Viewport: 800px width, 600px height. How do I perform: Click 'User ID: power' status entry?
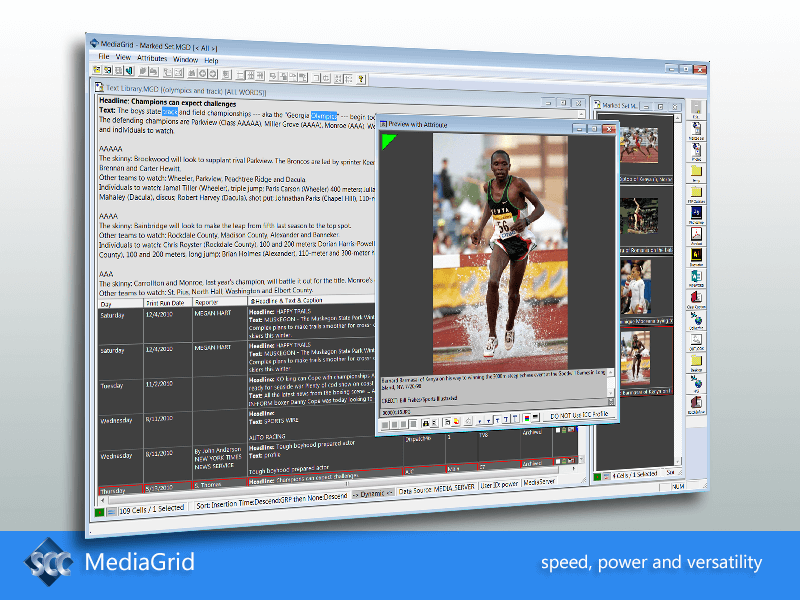point(499,485)
